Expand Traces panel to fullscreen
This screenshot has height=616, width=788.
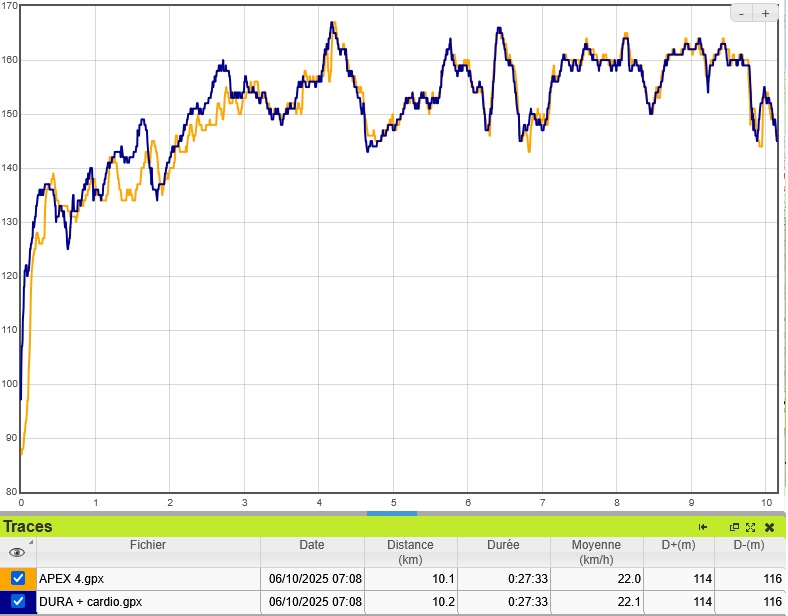tap(750, 527)
